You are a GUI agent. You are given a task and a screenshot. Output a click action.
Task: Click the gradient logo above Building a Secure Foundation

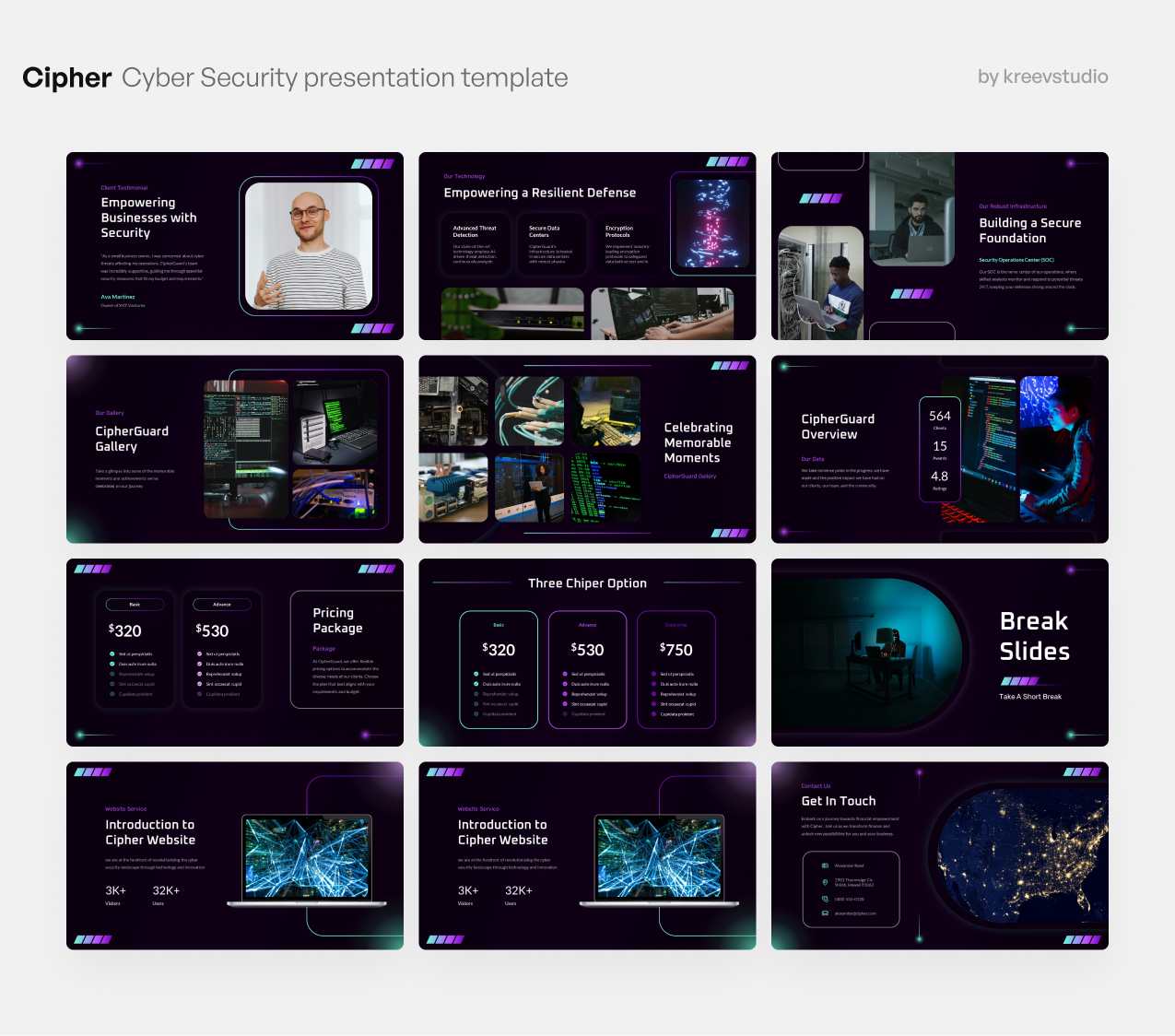click(820, 197)
